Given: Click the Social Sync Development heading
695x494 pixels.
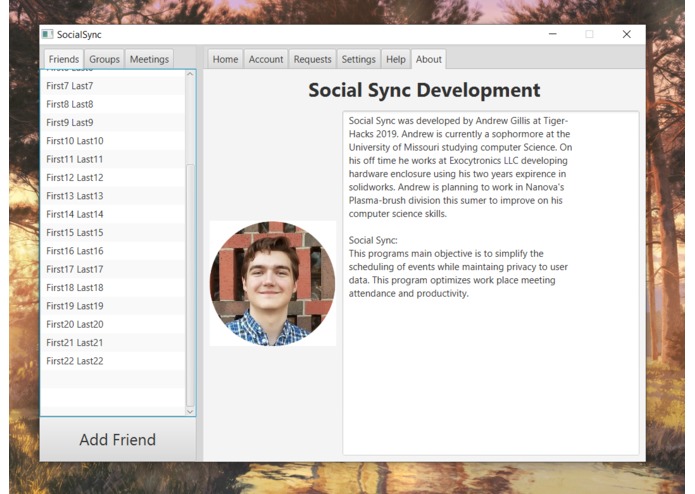Looking at the screenshot, I should pos(424,90).
